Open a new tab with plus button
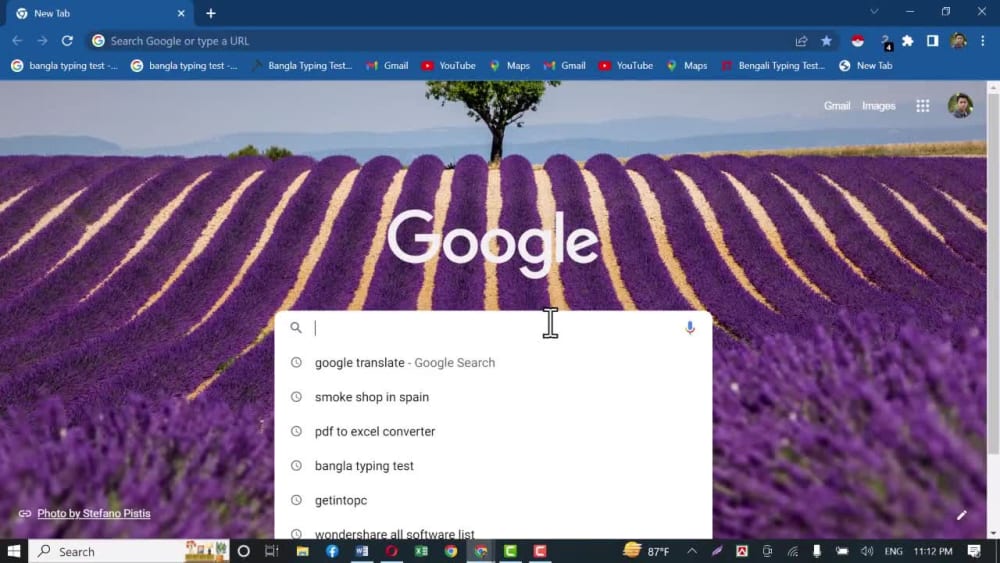1000x563 pixels. click(x=211, y=13)
